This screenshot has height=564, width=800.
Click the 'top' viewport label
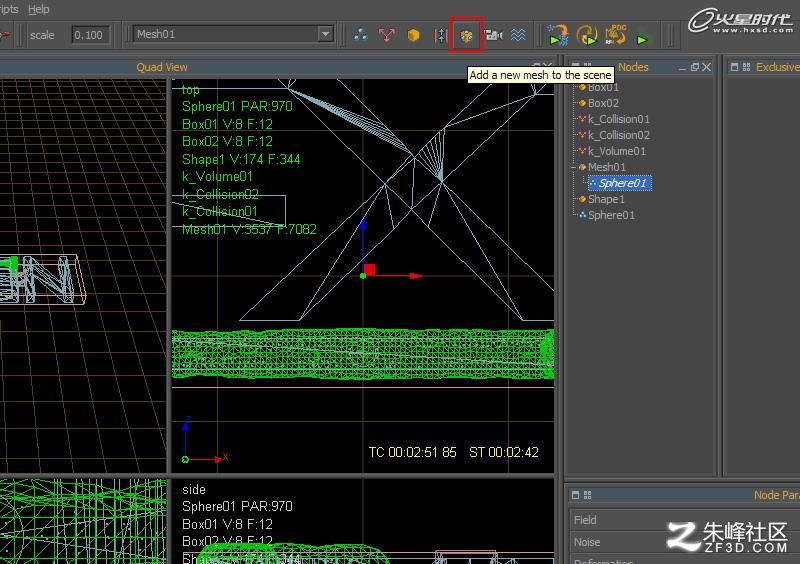pos(190,90)
